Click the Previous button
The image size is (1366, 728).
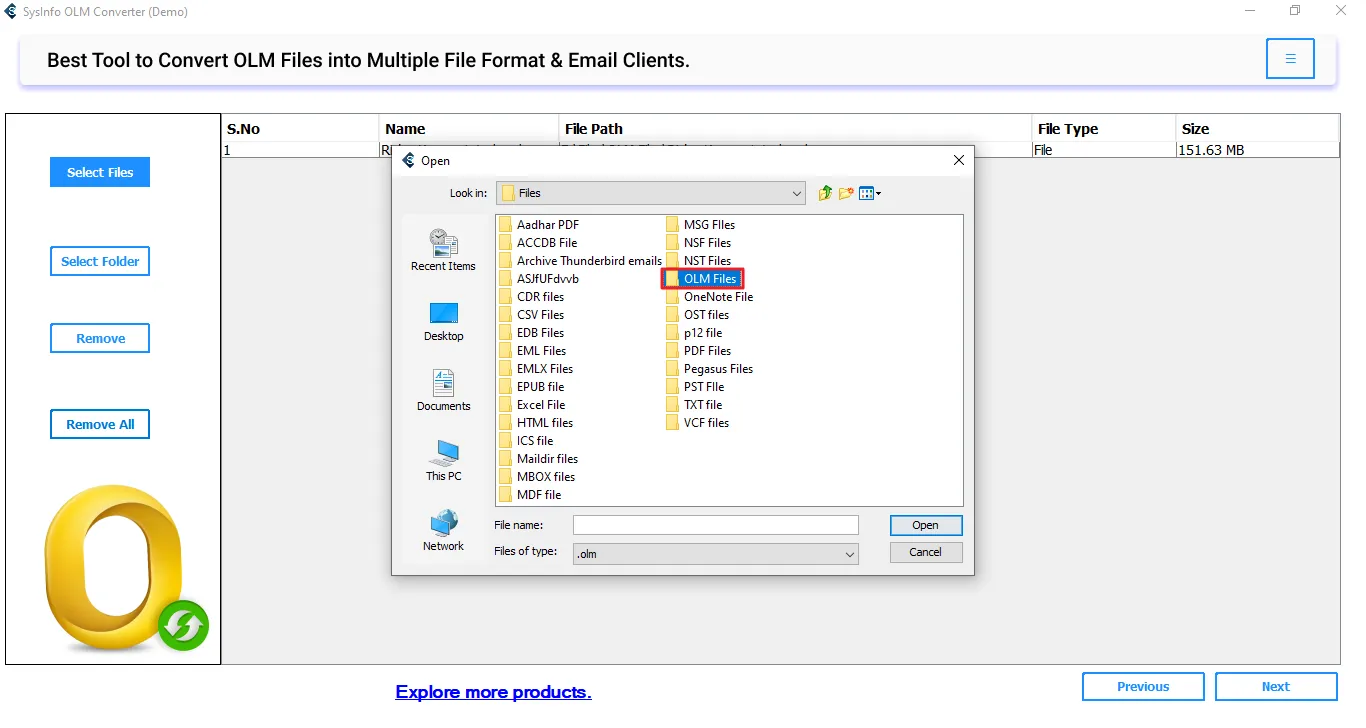1143,687
